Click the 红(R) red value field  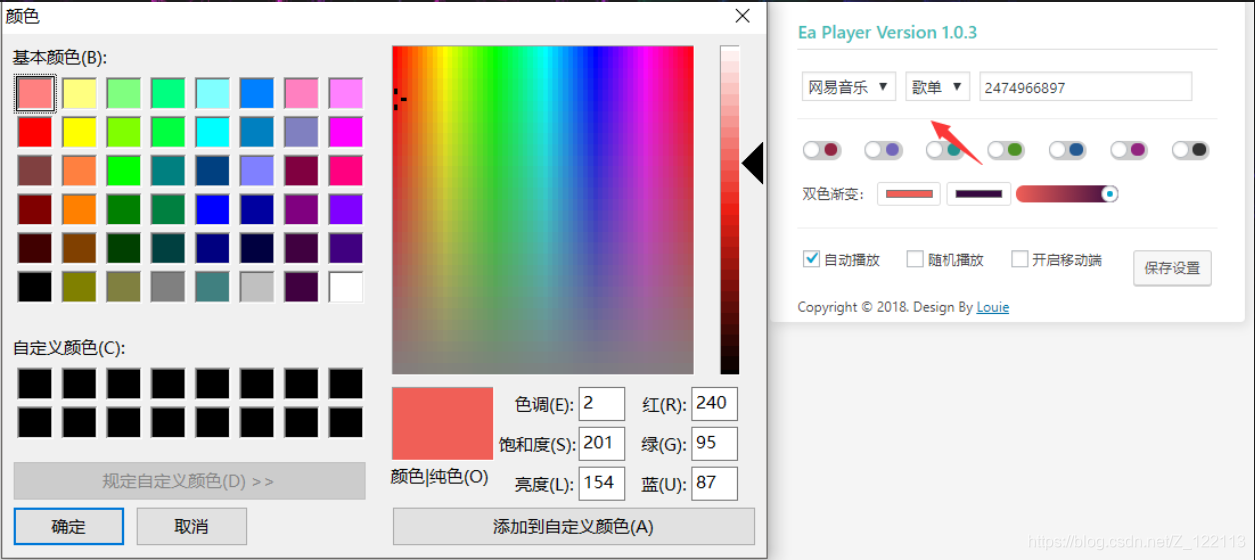click(715, 404)
